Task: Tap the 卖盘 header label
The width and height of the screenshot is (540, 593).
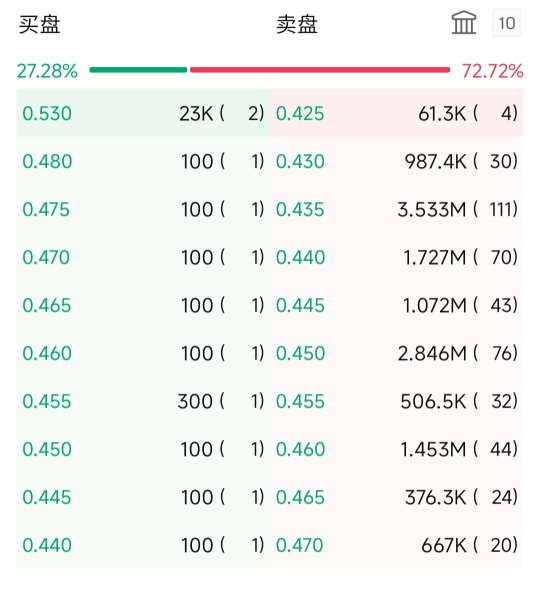Action: point(297,25)
